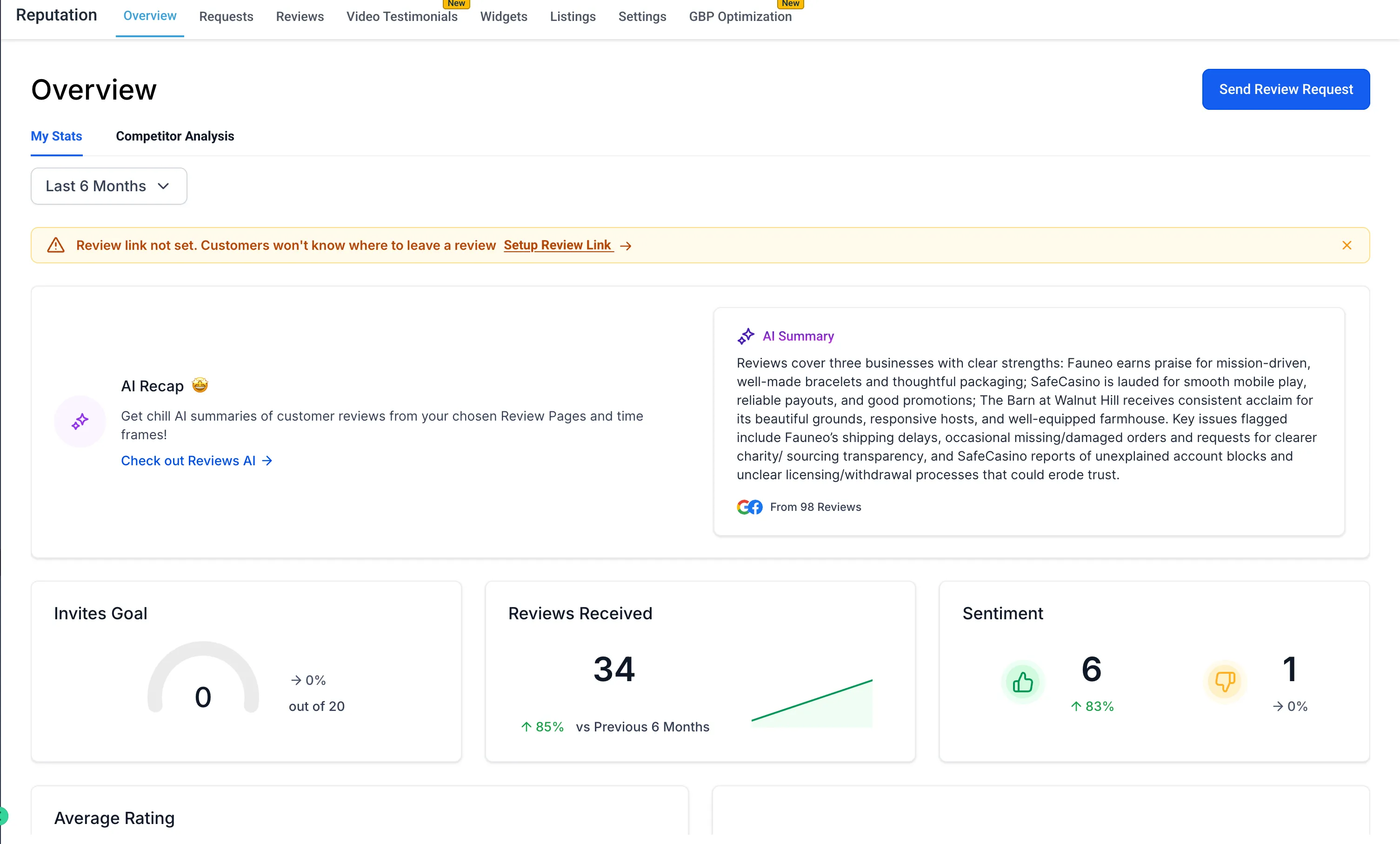
Task: Click the AI Summary sparkle icon
Action: 746,336
